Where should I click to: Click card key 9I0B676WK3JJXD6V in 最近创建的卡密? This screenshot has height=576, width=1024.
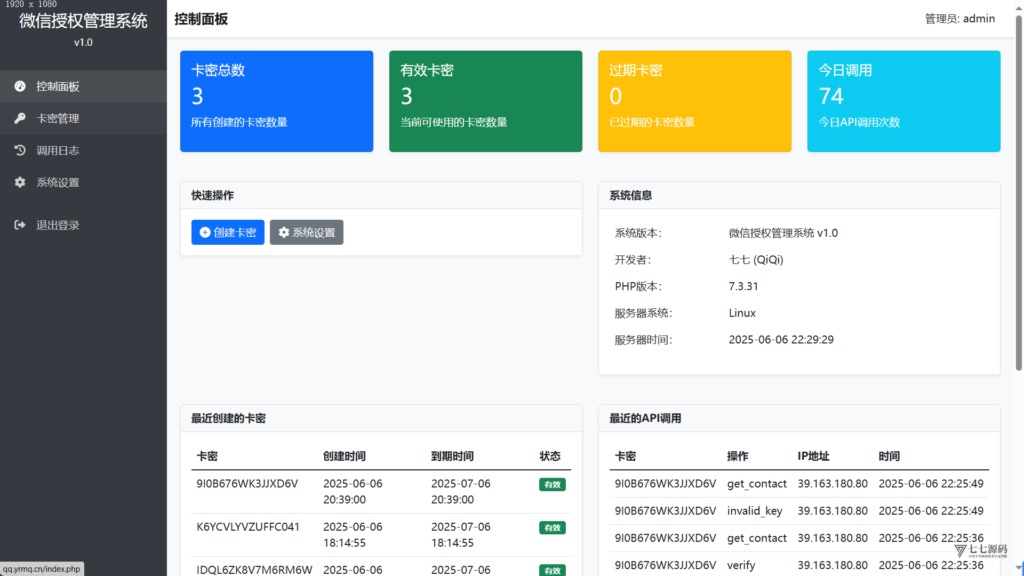(248, 484)
